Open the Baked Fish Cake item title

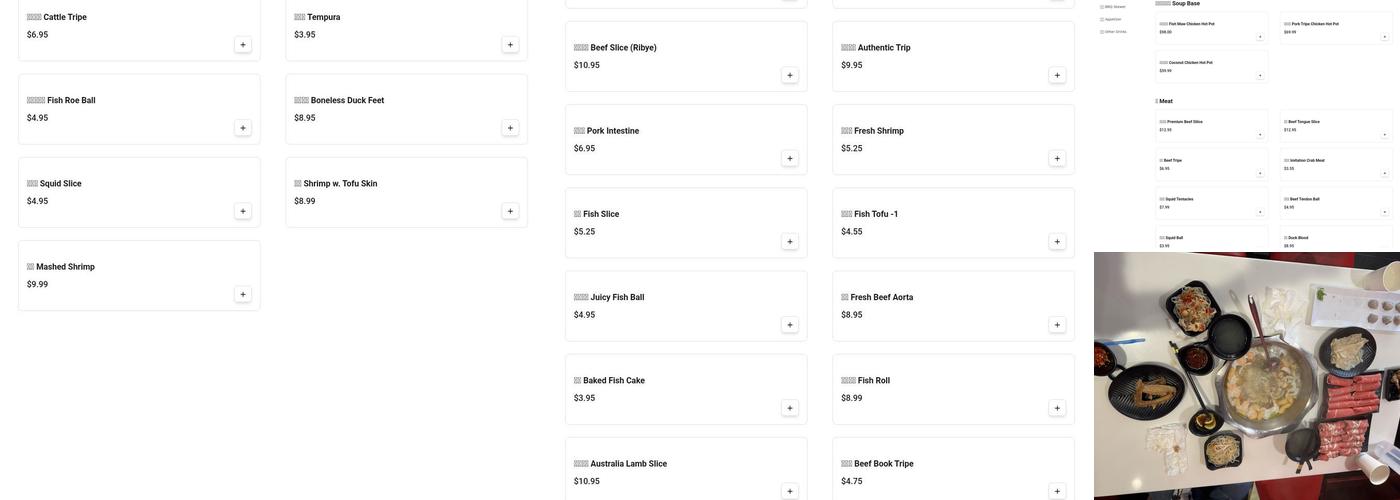point(613,381)
